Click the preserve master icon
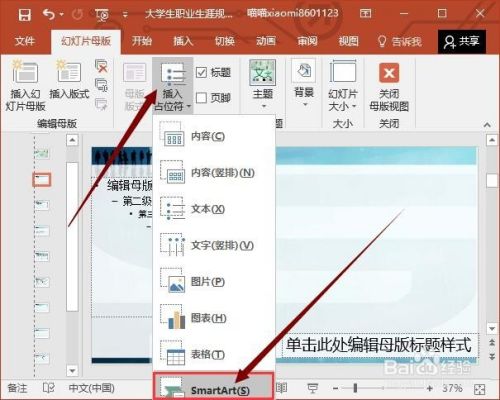500x400 pixels. tap(101, 104)
